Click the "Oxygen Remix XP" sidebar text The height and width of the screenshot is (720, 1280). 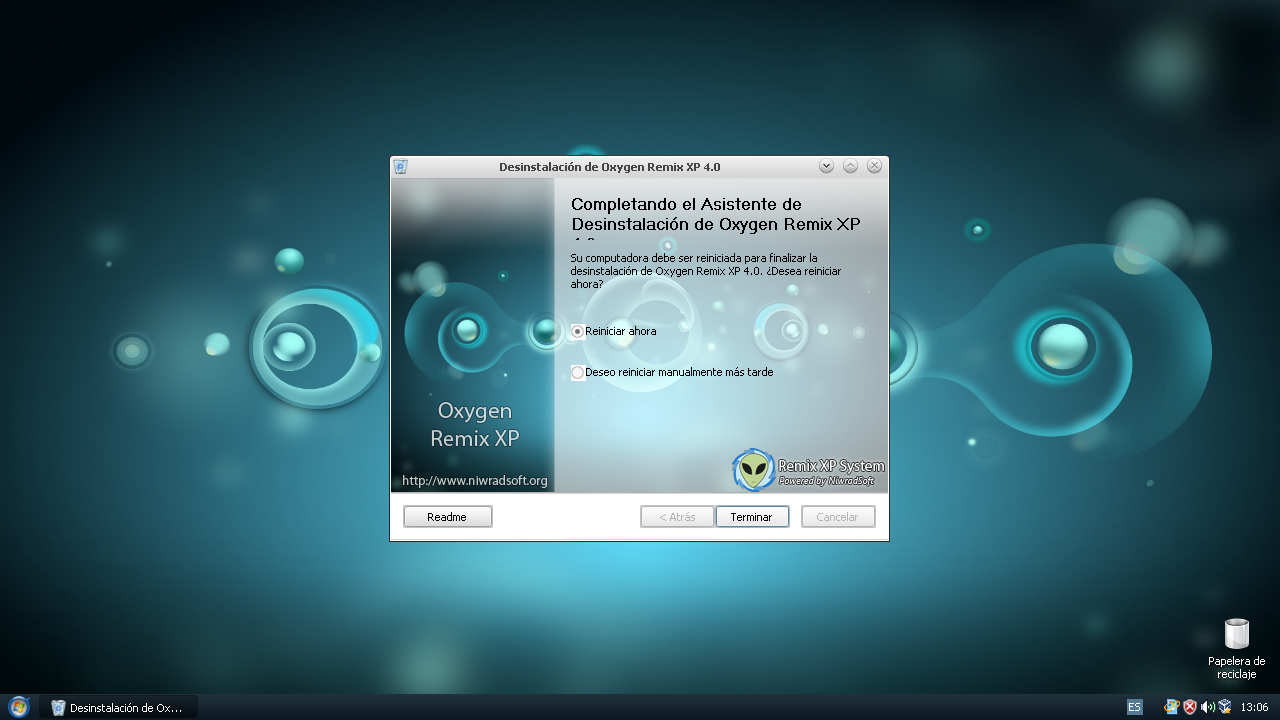(474, 424)
